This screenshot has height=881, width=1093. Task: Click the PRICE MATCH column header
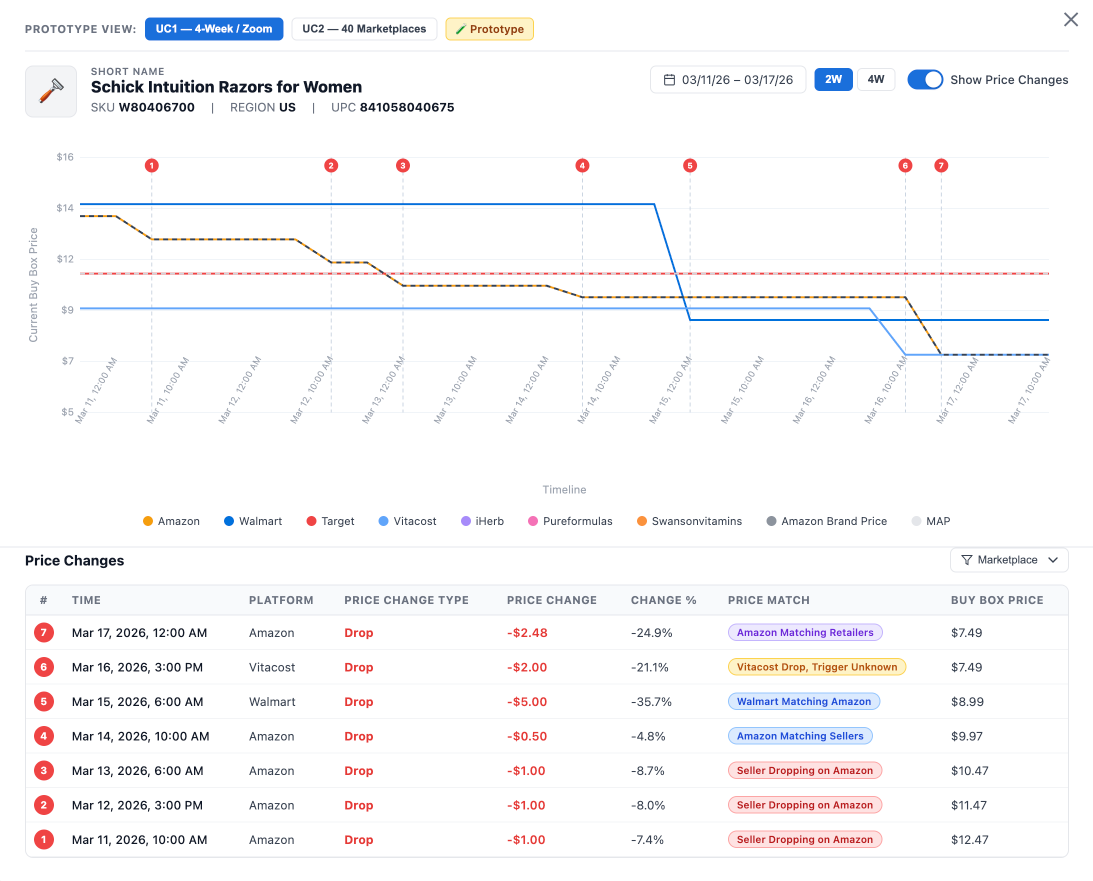pos(769,600)
